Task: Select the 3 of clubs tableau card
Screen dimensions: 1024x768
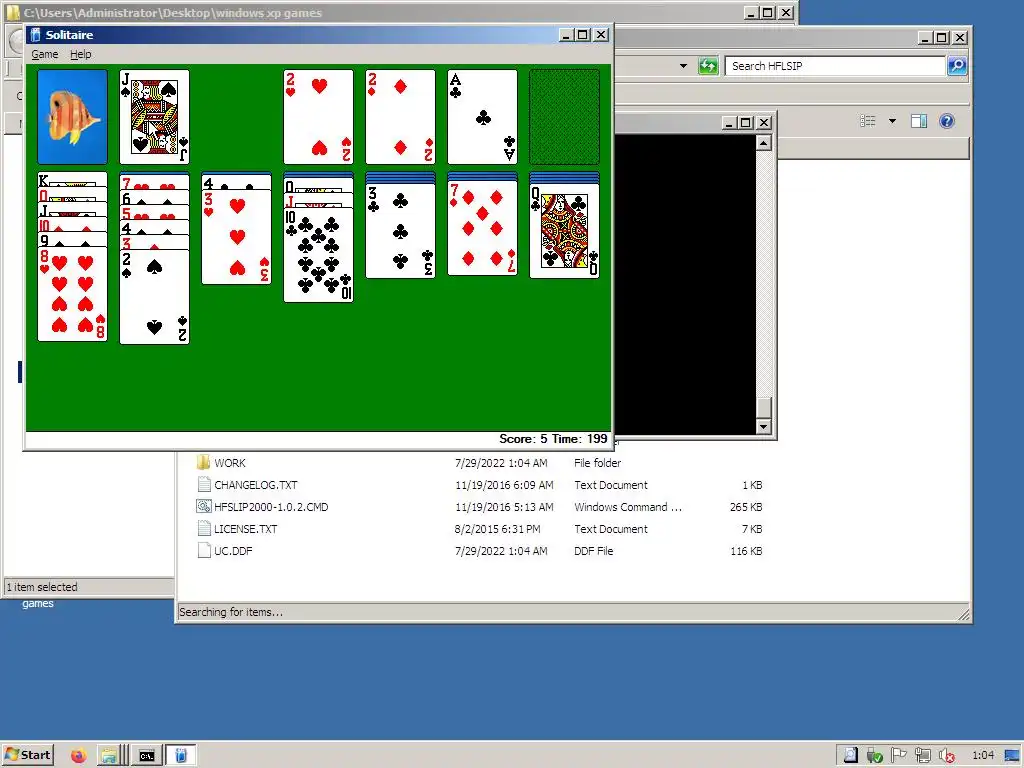Action: [x=400, y=231]
